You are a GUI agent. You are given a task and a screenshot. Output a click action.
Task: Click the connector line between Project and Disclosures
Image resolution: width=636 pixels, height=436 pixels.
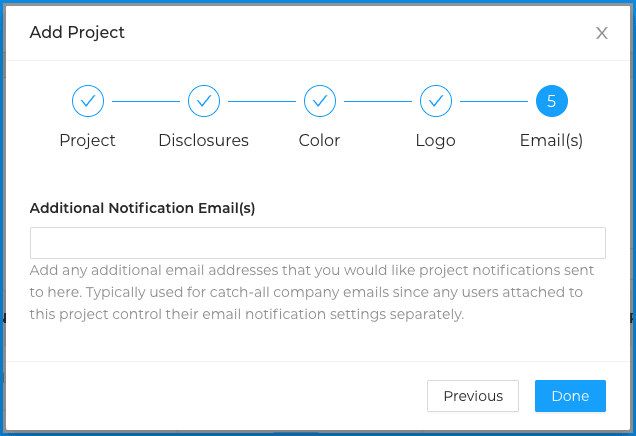pos(146,101)
